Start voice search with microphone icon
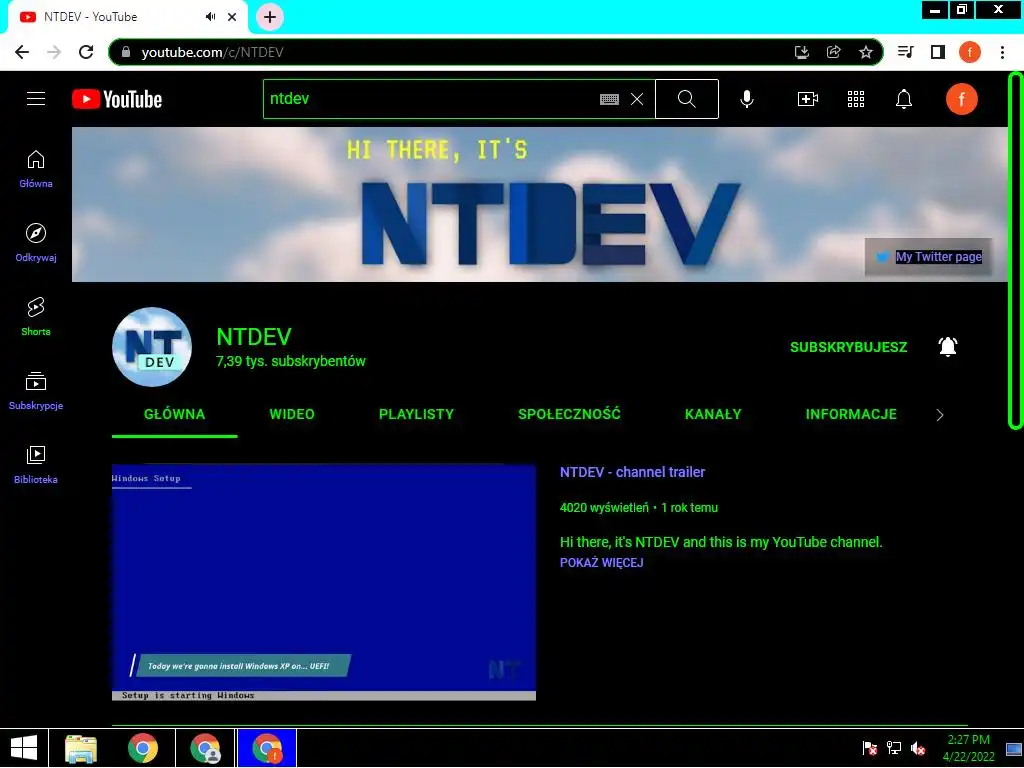The width and height of the screenshot is (1024, 768). click(747, 99)
